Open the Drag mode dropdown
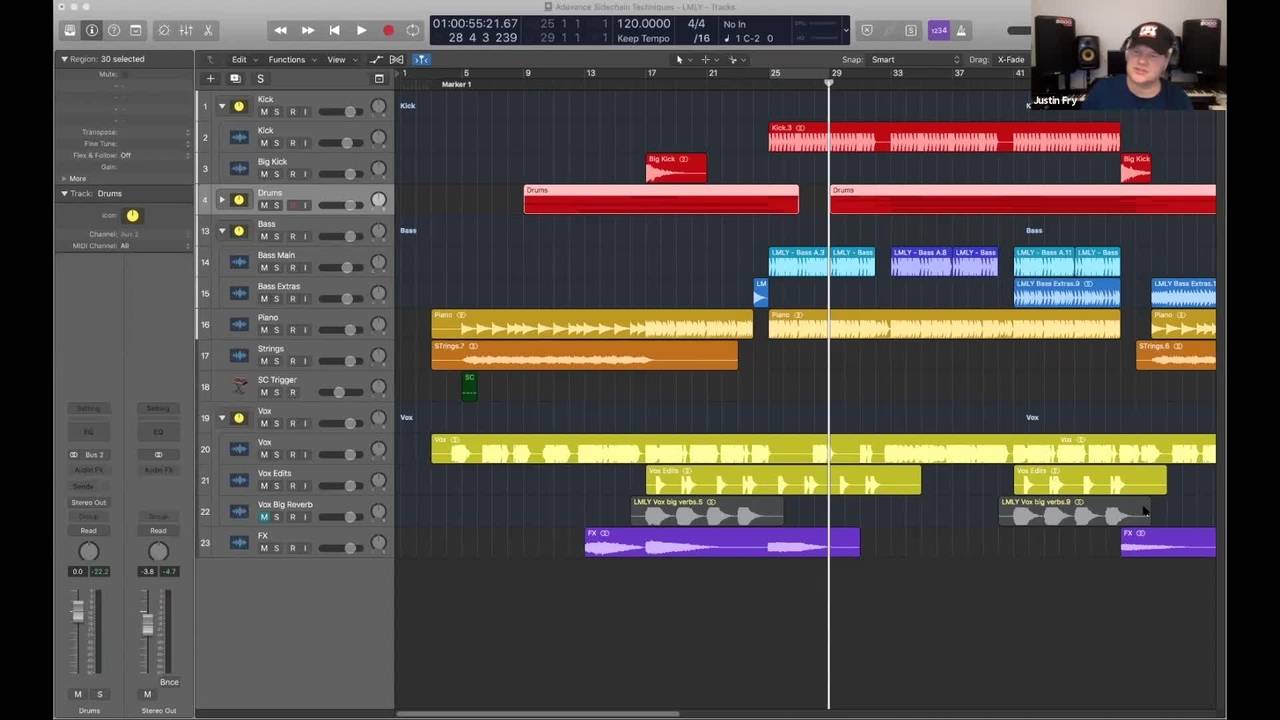The image size is (1280, 720). [1012, 60]
